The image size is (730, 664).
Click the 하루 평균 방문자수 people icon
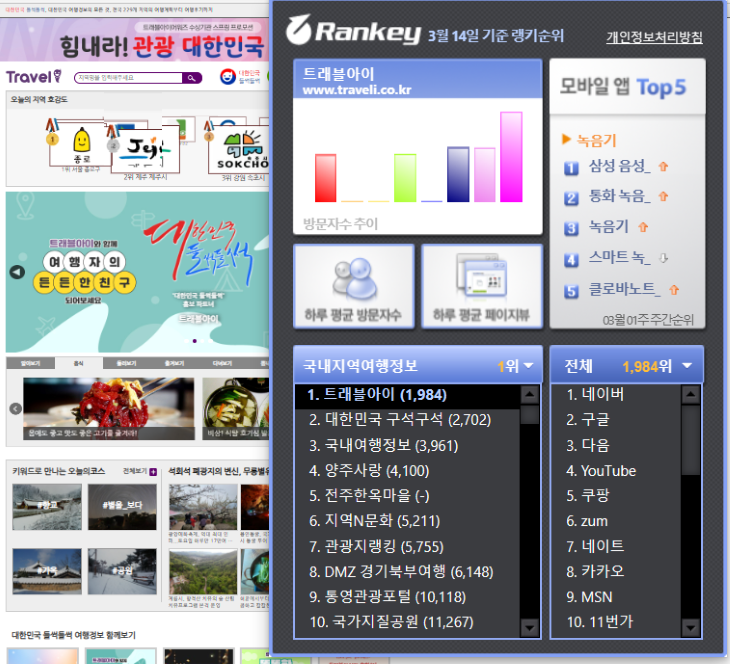[354, 278]
